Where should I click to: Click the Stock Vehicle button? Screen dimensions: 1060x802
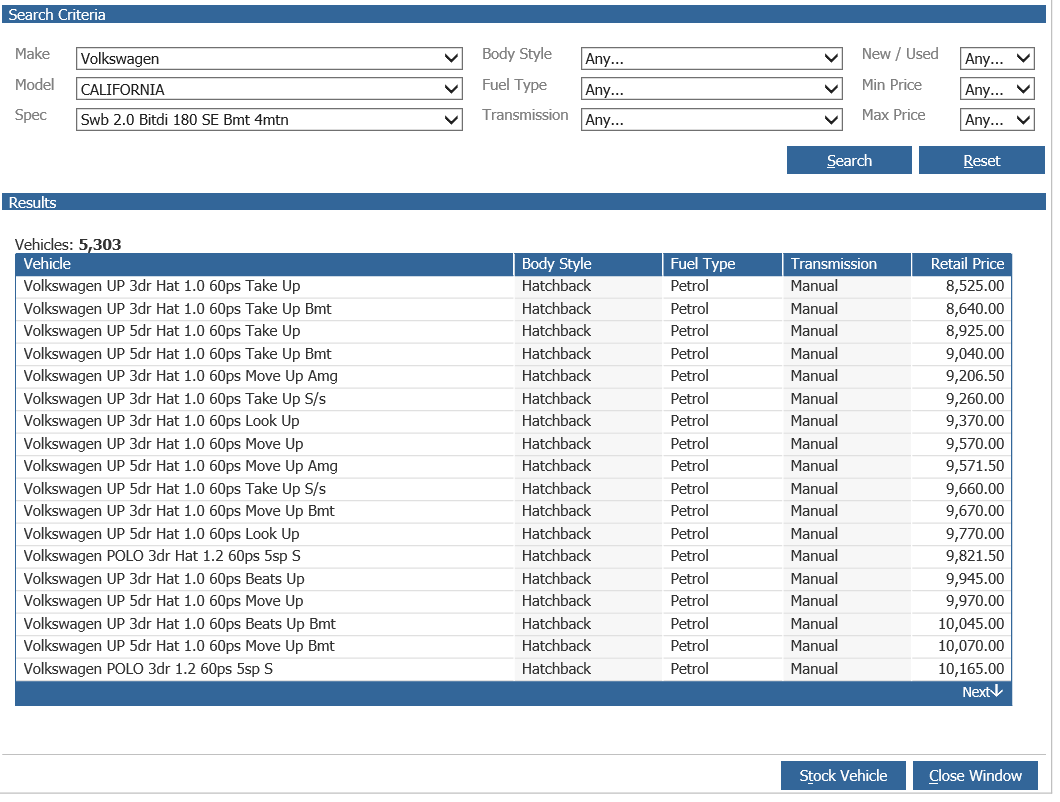coord(843,776)
